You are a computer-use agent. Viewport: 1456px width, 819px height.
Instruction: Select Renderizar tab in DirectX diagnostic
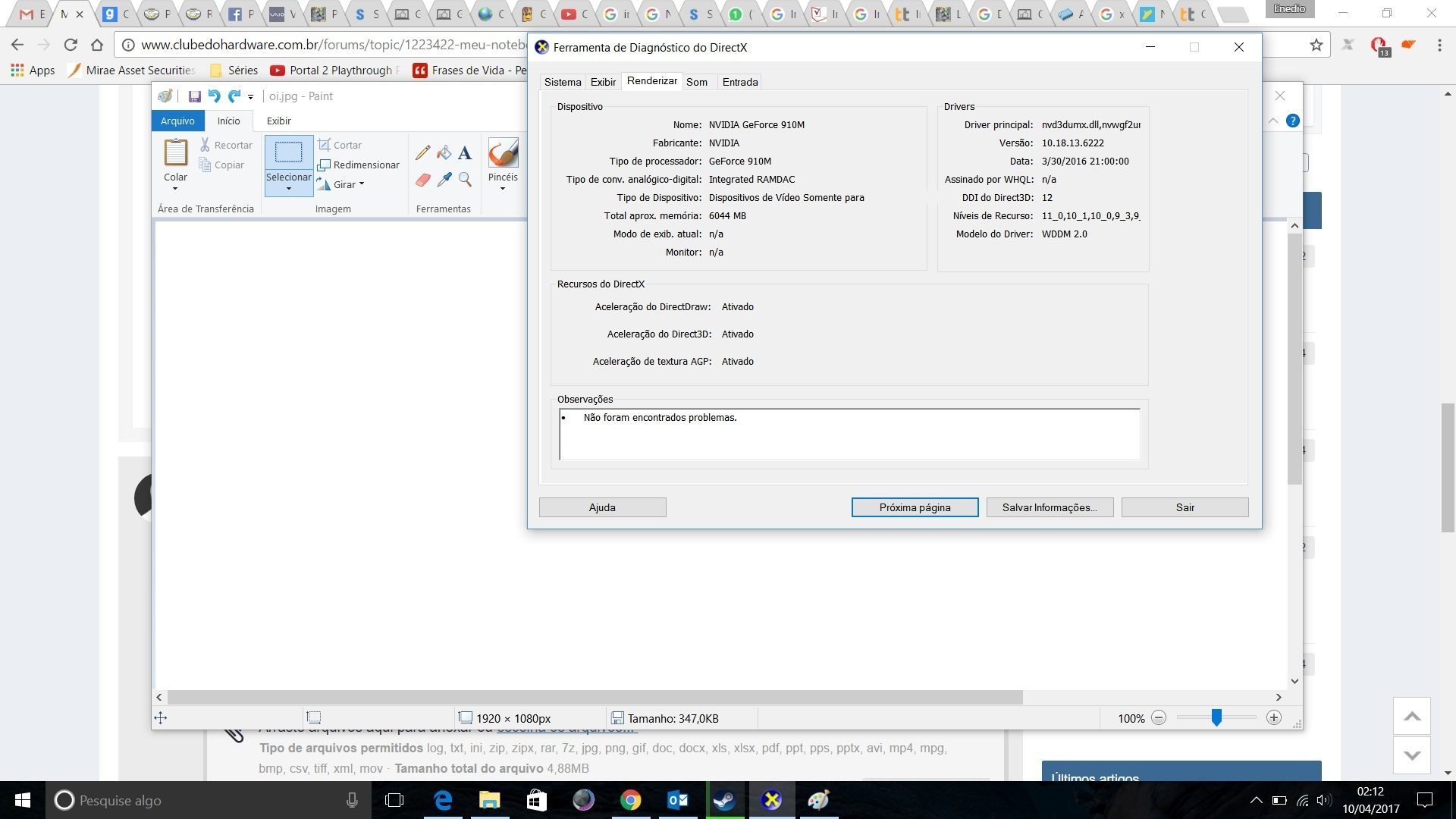652,80
